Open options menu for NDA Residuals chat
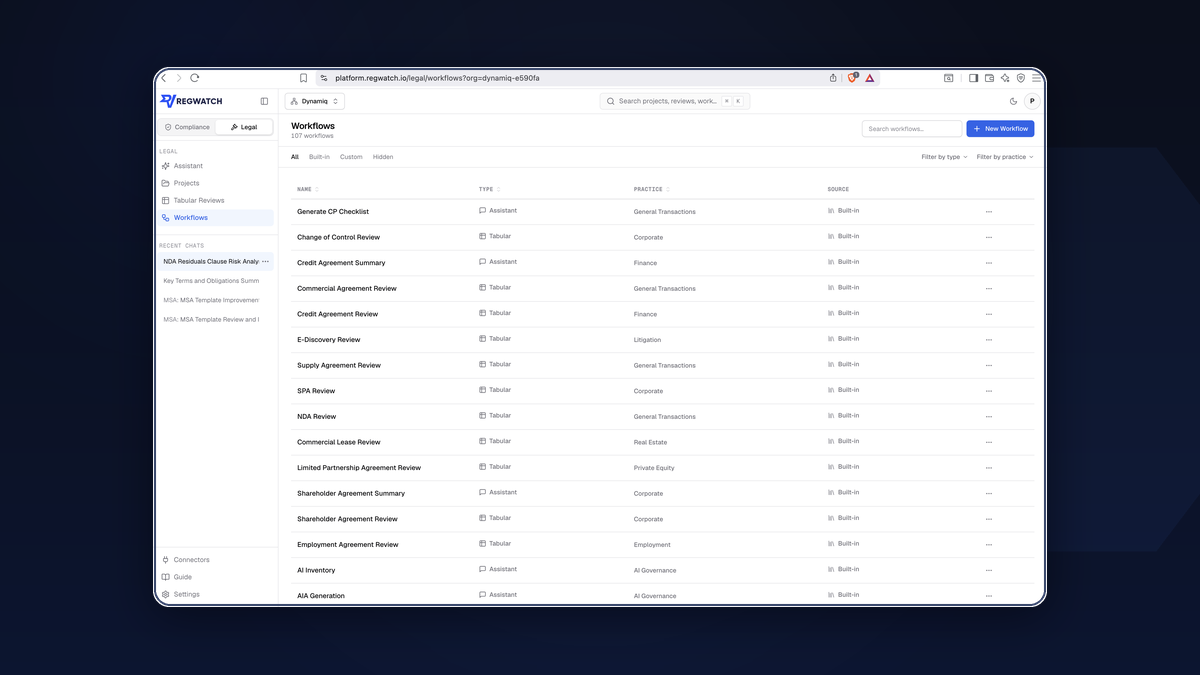This screenshot has height=675, width=1200. pos(265,262)
